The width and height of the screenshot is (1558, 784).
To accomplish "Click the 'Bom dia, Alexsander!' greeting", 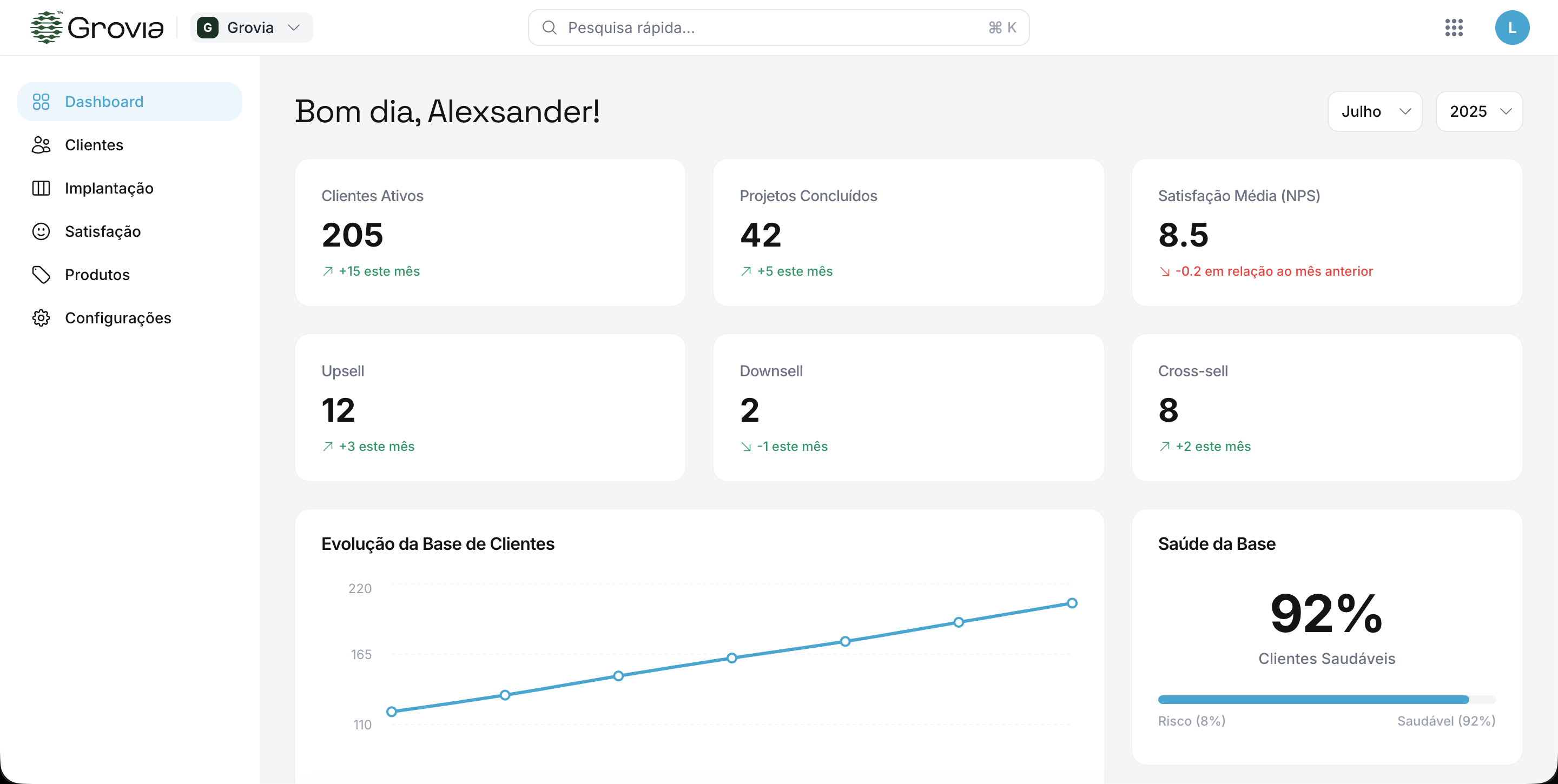I will [x=447, y=112].
